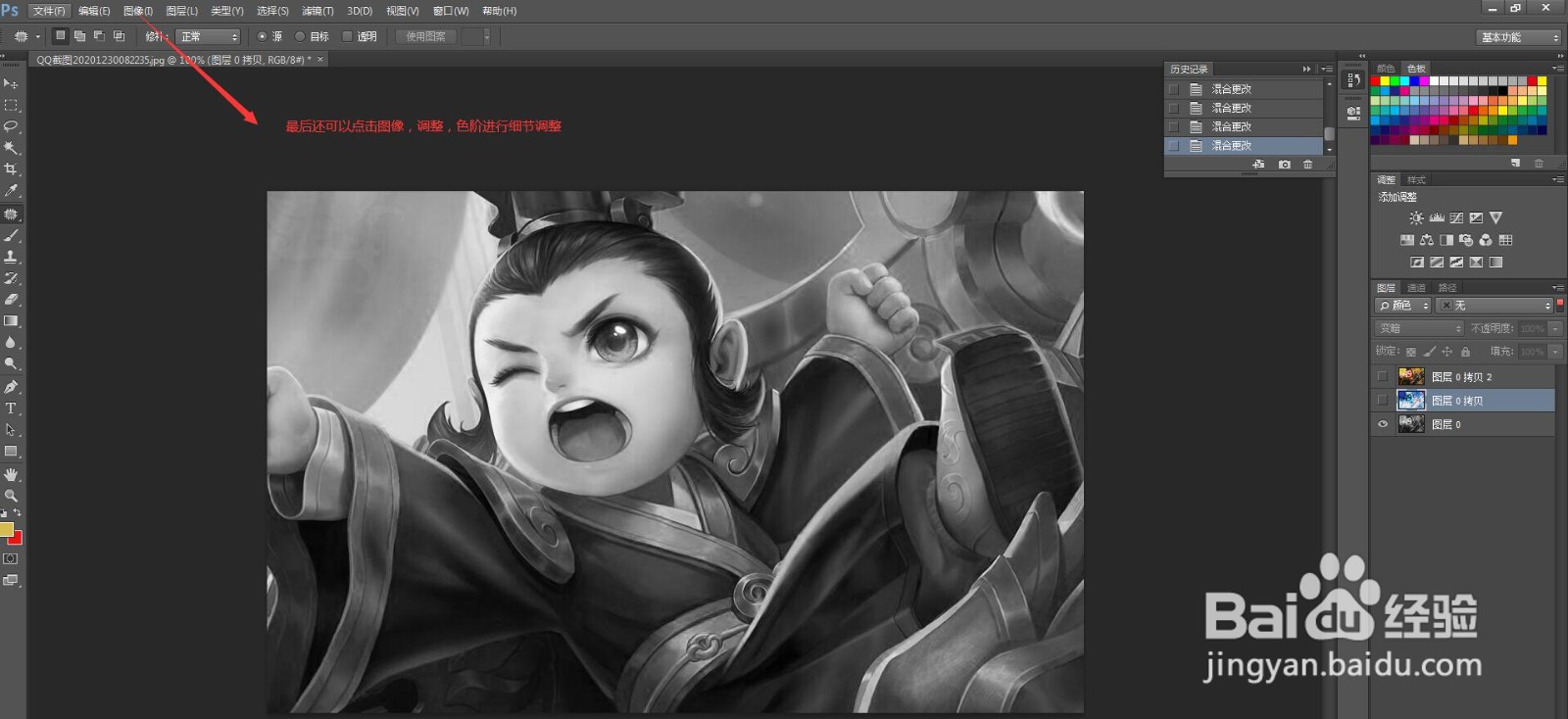The width and height of the screenshot is (1568, 719).
Task: Open the 填充 fill dropdown arrow
Action: coord(1555,352)
